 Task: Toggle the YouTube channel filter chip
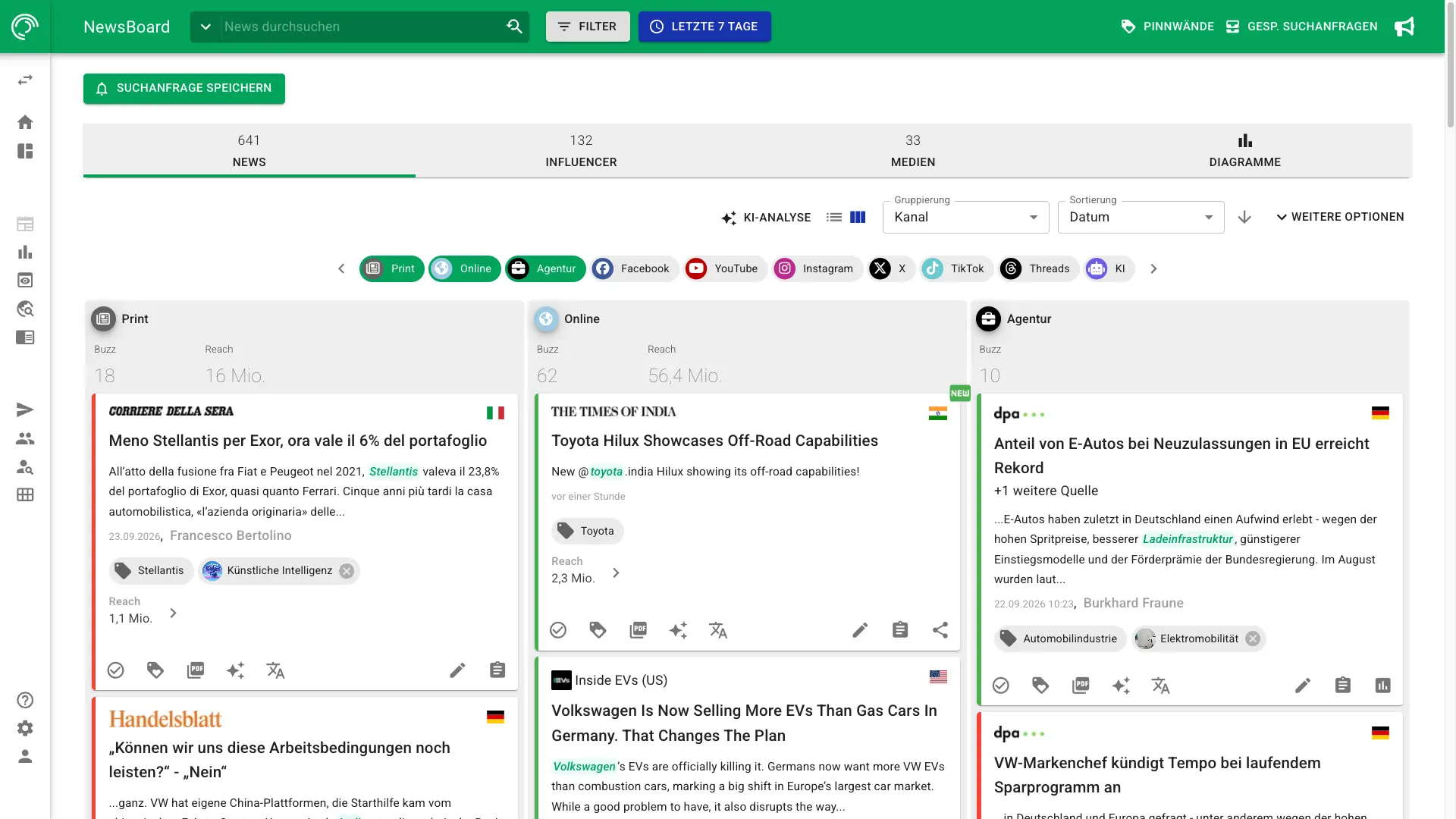[726, 268]
